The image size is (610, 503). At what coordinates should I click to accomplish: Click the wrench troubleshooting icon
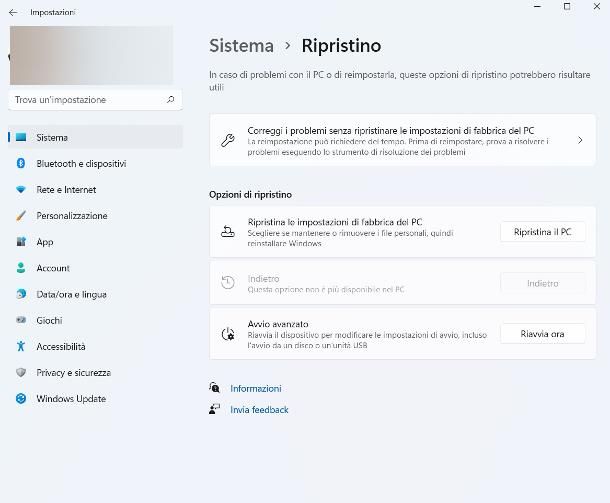coord(228,140)
